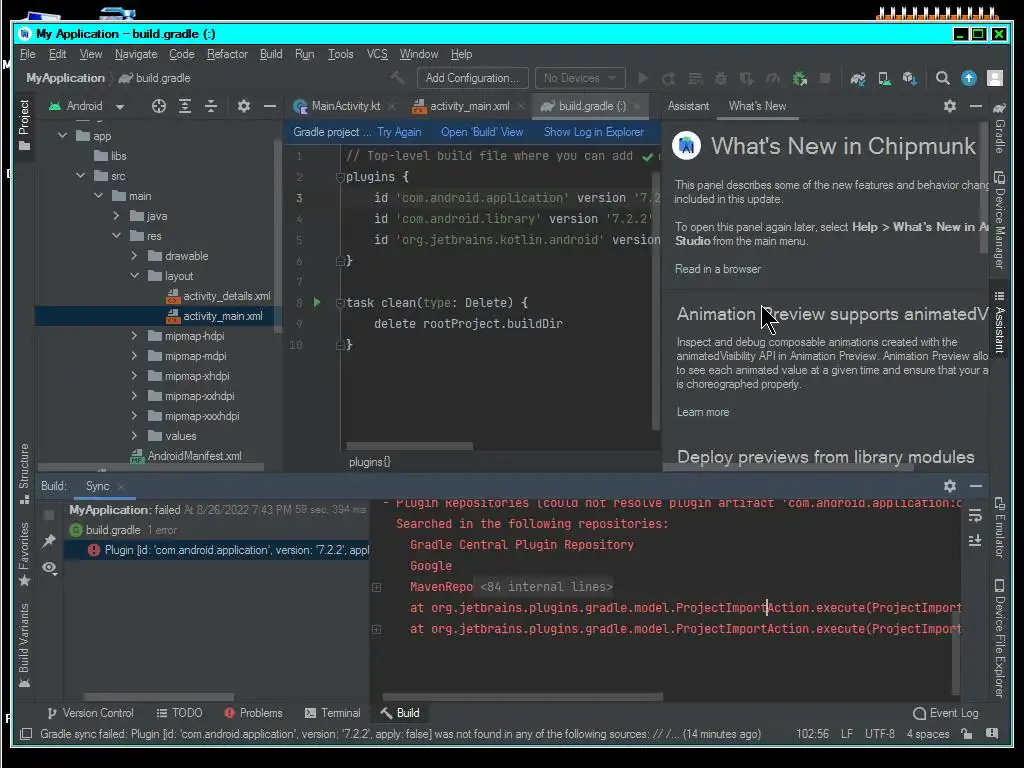
Task: Hide the Assistant panel
Action: [x=976, y=106]
